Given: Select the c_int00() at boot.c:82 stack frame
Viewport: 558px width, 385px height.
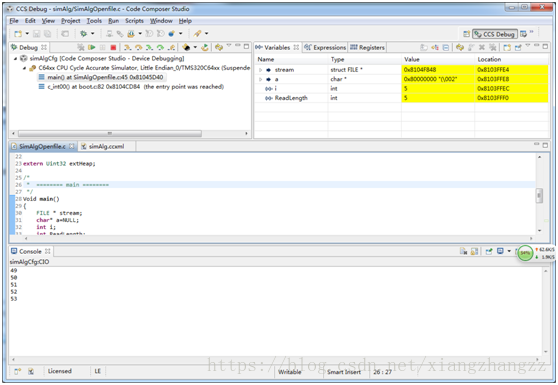Looking at the screenshot, I should coord(131,86).
